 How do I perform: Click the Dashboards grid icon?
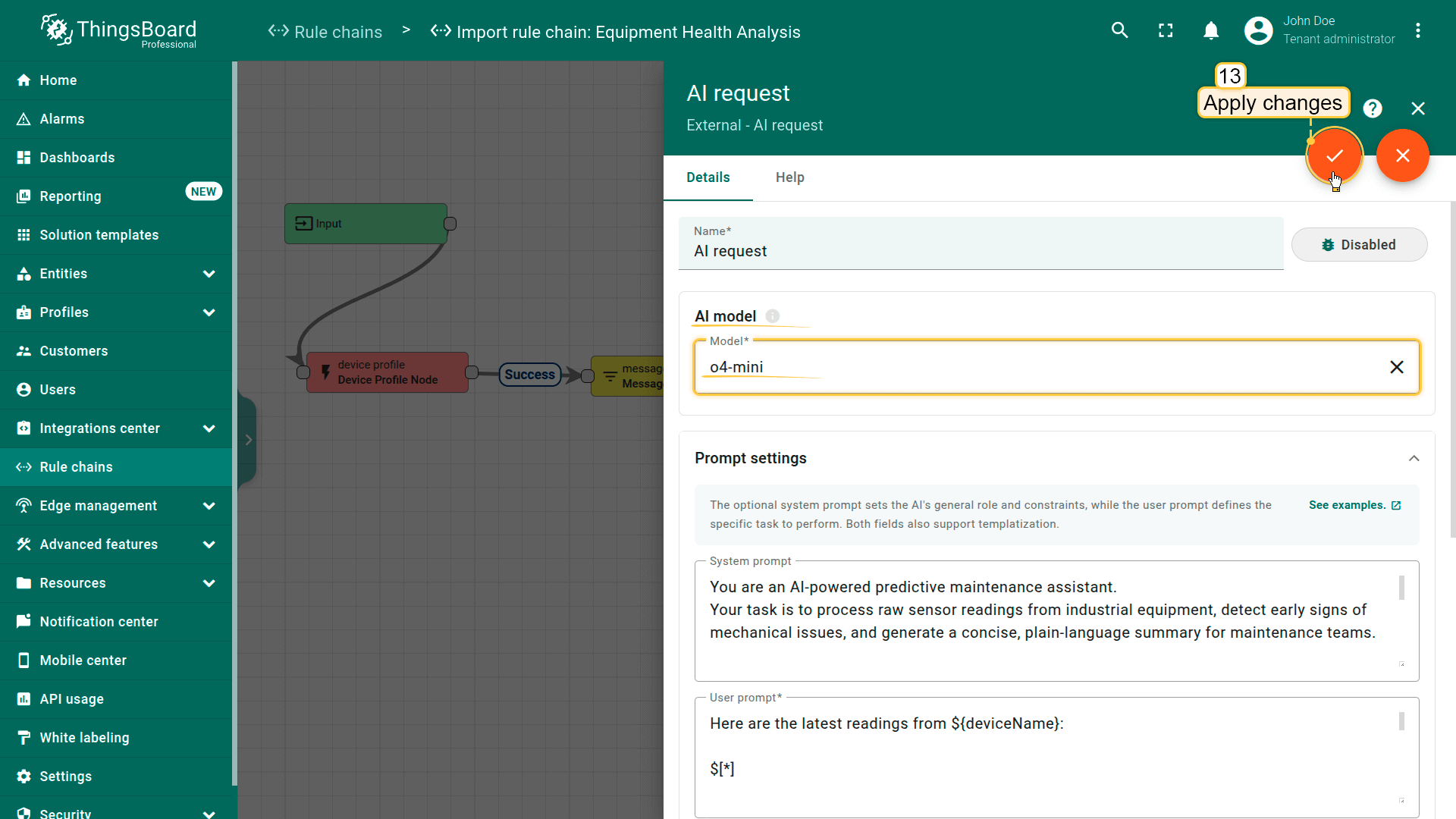pyautogui.click(x=24, y=158)
